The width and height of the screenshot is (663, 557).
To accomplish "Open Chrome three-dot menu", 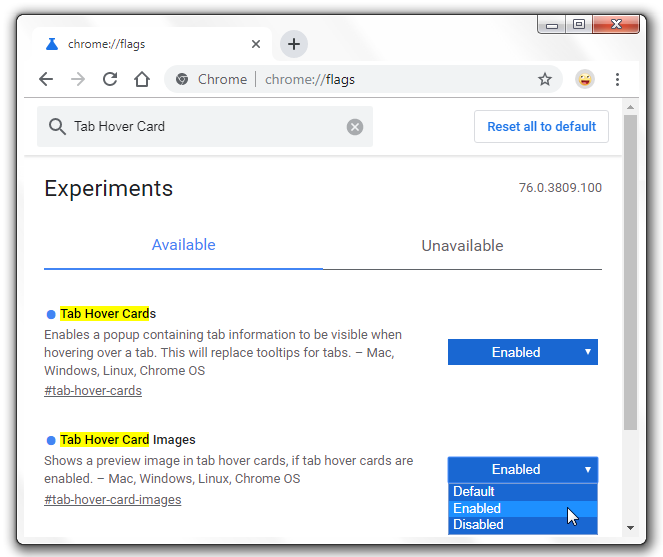I will click(x=617, y=79).
